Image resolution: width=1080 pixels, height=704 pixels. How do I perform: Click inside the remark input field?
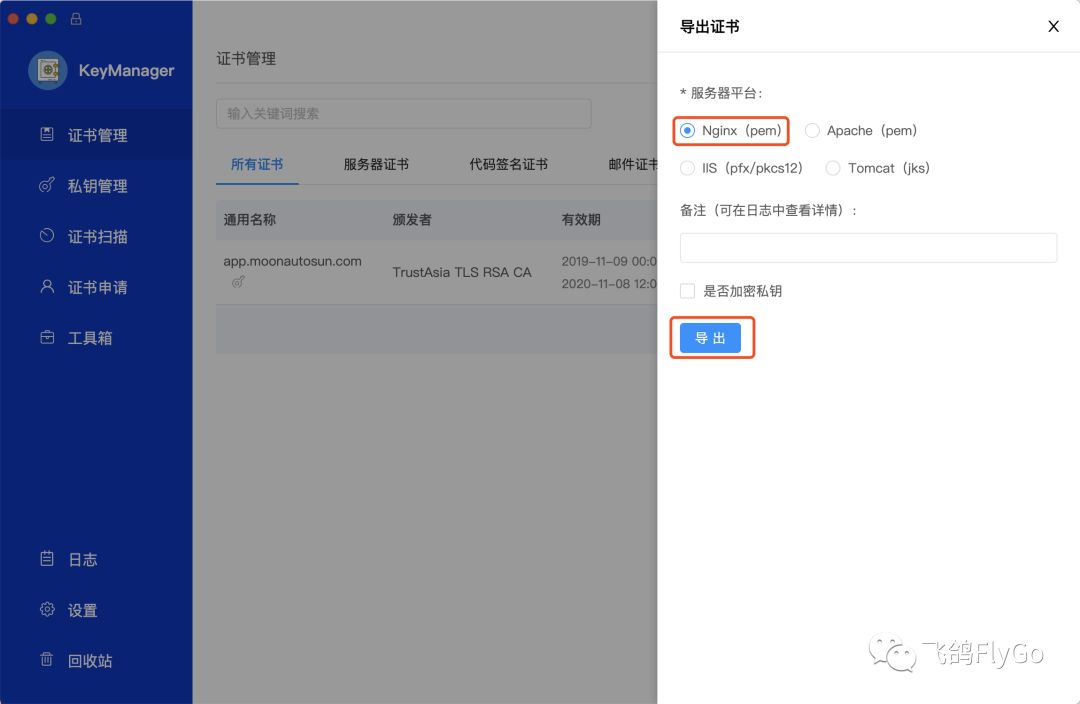click(x=868, y=247)
